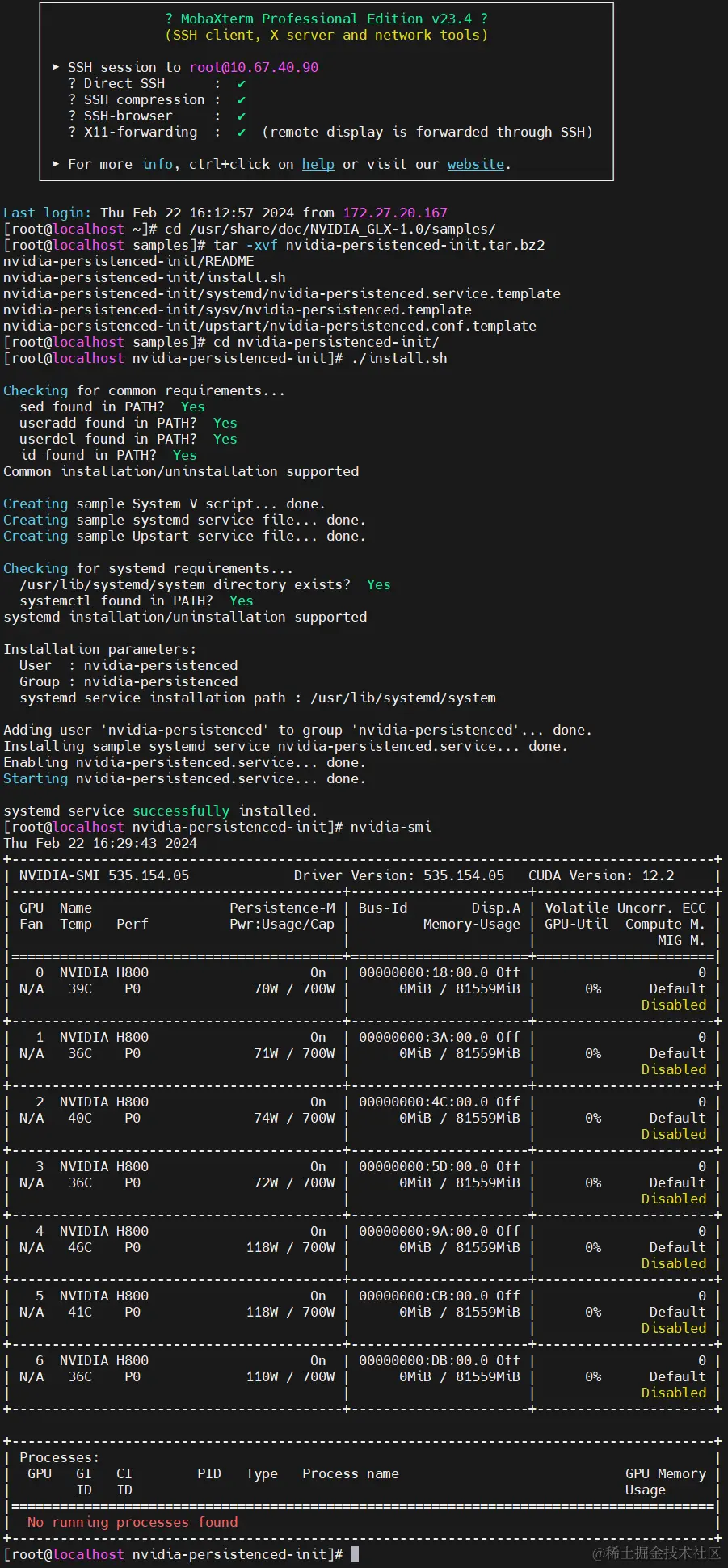Click GPU 6 power usage 110W / 700W
Viewport: 728px width, 1568px height.
[290, 1376]
